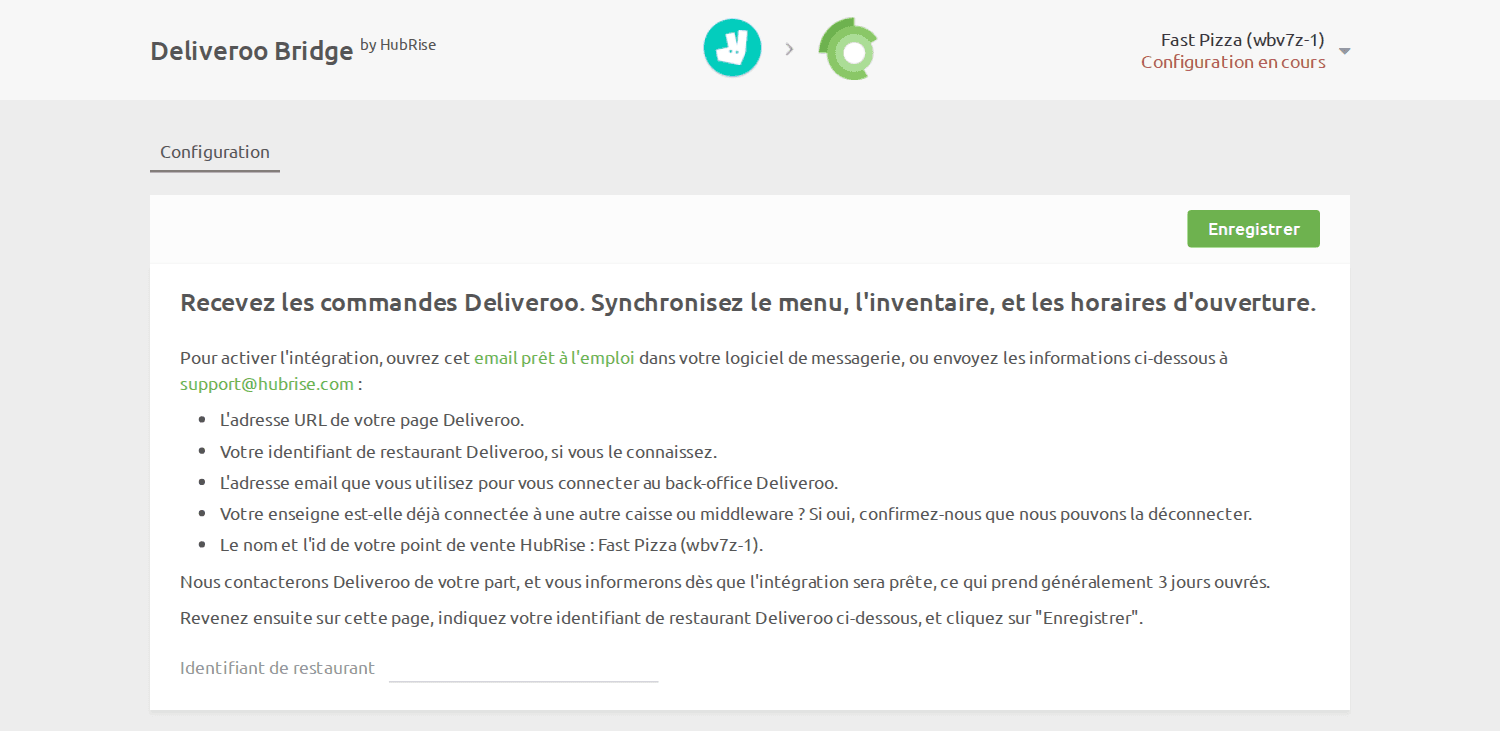Open the 'email prêt à l'emploi' link
The height and width of the screenshot is (731, 1500).
tap(554, 358)
